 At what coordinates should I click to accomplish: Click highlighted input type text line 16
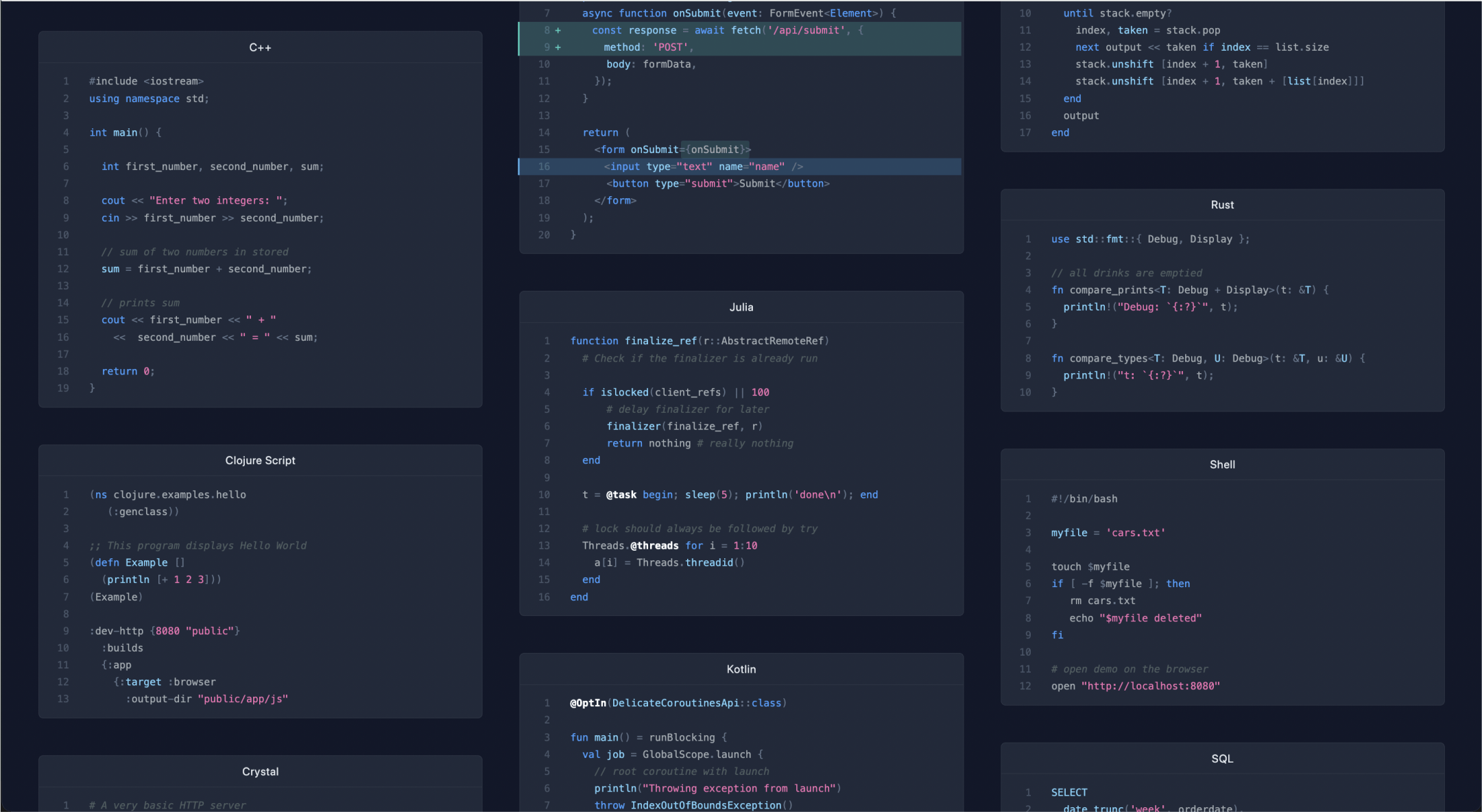click(703, 167)
